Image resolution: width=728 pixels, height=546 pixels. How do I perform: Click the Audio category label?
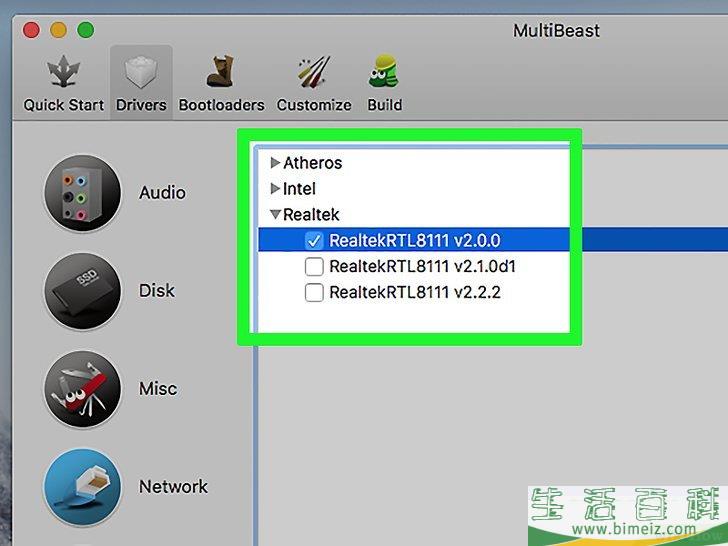click(162, 193)
